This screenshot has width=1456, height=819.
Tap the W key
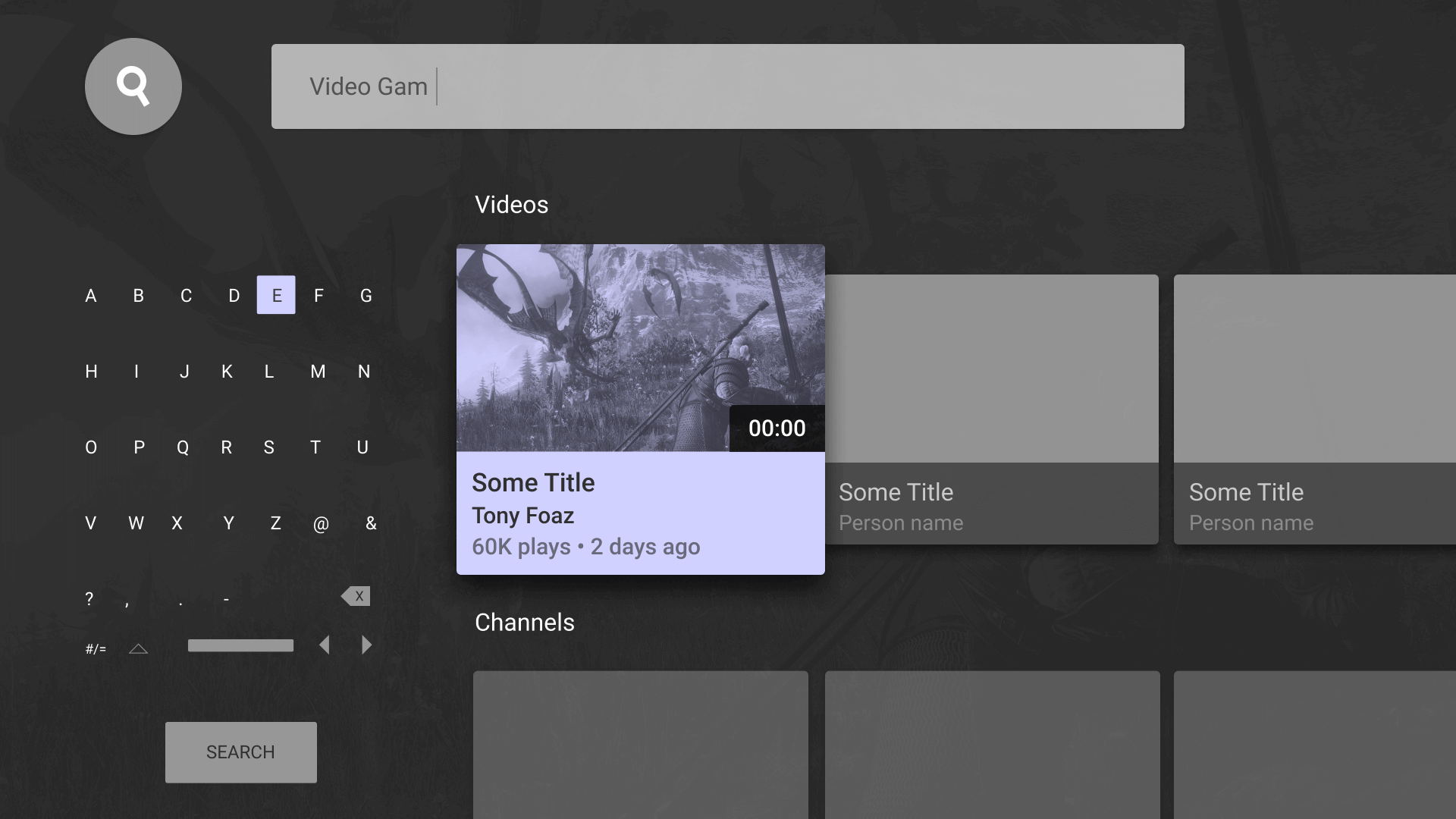click(136, 523)
